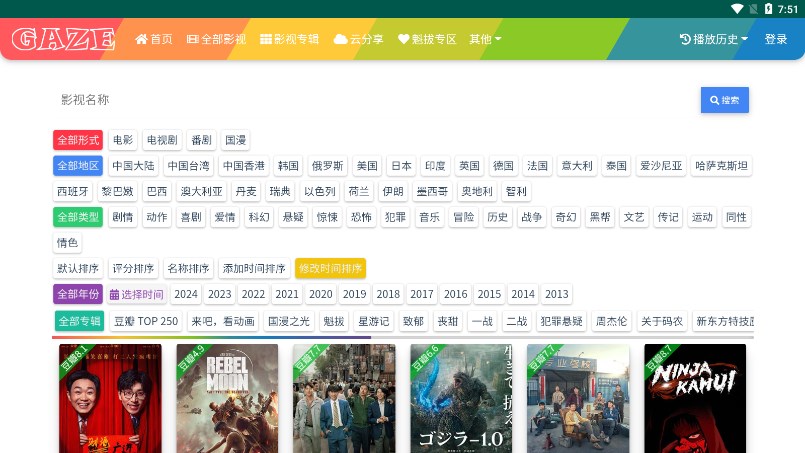Open the Rebel Moon poster thumbnail
805x453 pixels.
click(227, 398)
